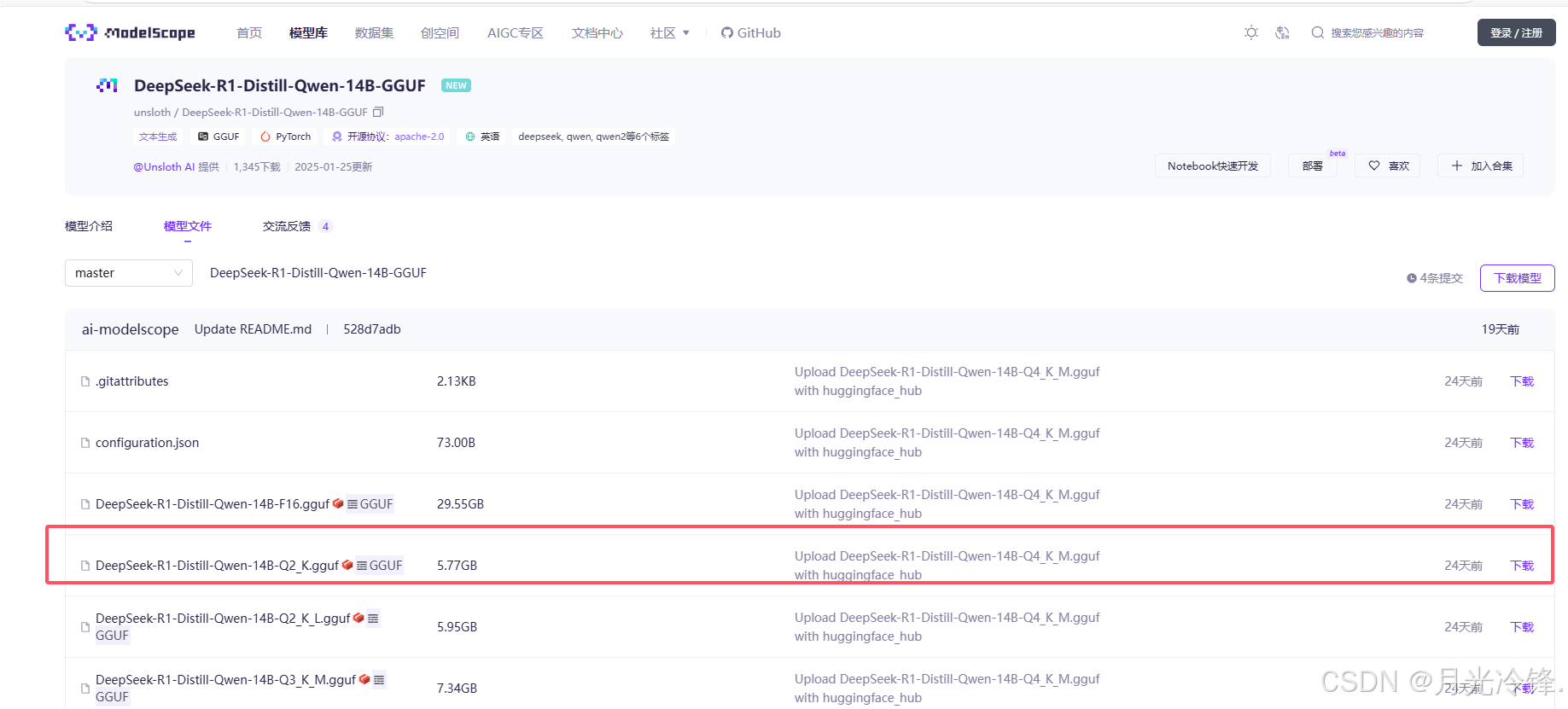Image resolution: width=1568 pixels, height=709 pixels.
Task: Switch to 模型文件 tab
Action: coord(188,226)
